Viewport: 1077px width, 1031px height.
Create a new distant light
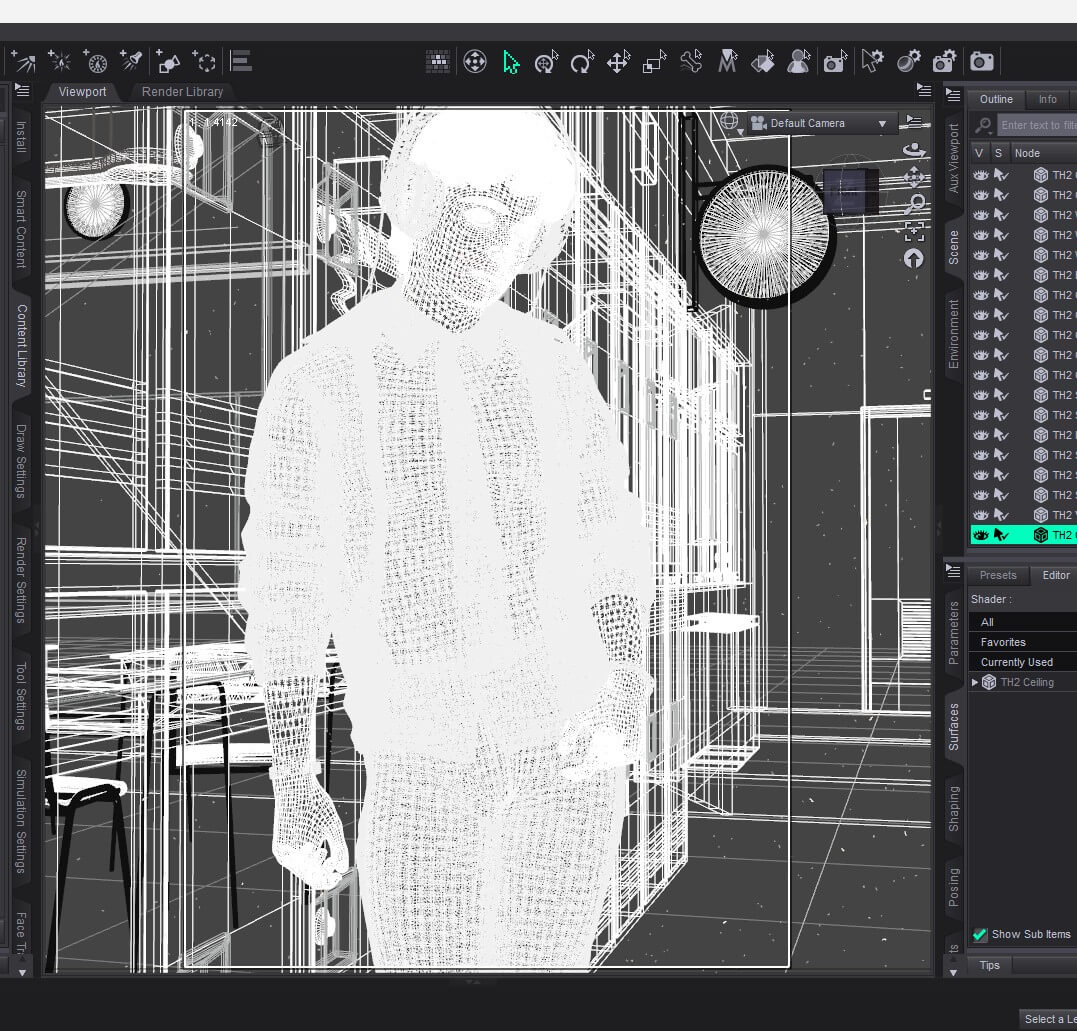pos(23,62)
